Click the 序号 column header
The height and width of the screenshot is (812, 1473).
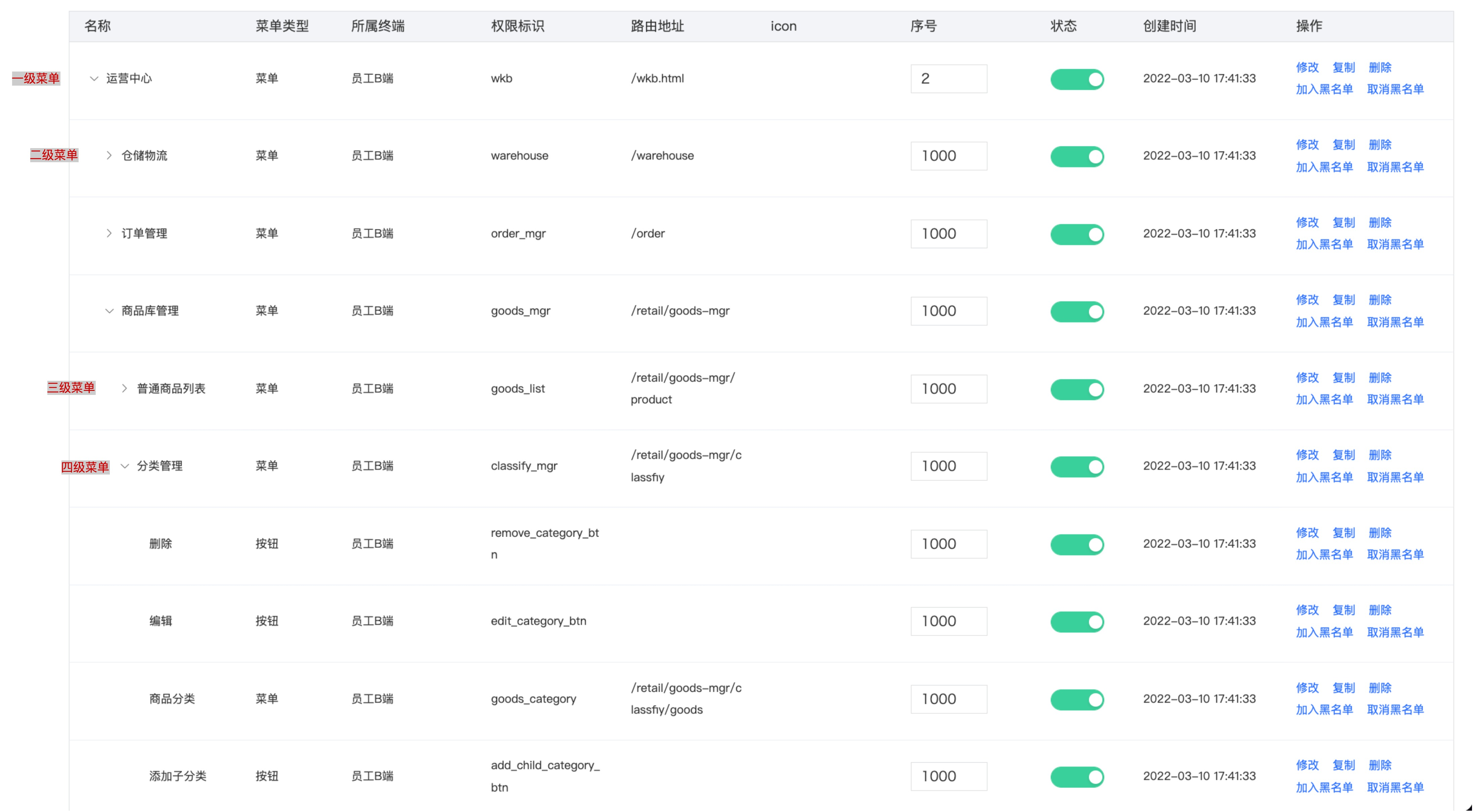tap(924, 26)
